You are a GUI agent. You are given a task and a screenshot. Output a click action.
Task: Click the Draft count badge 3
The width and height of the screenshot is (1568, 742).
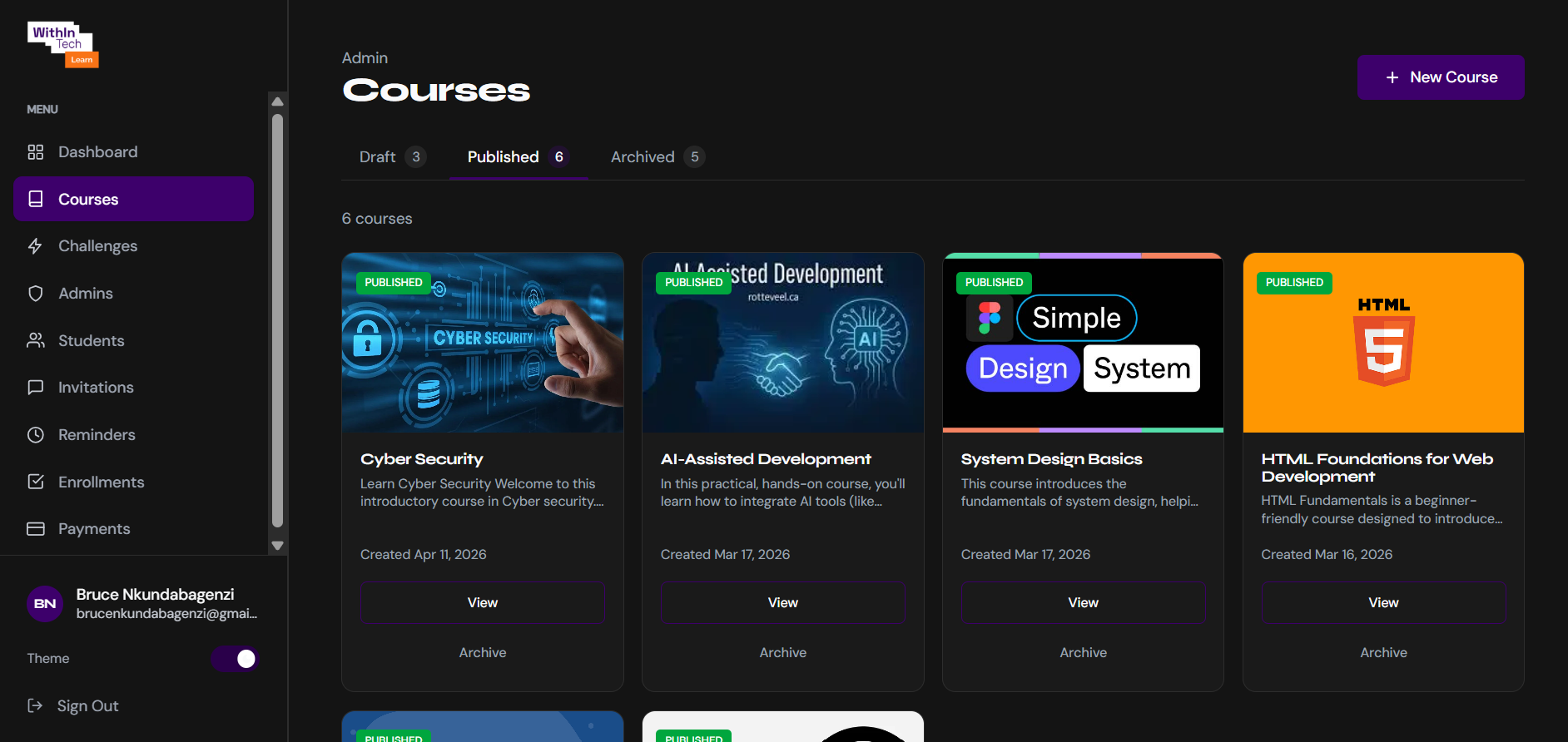point(416,157)
